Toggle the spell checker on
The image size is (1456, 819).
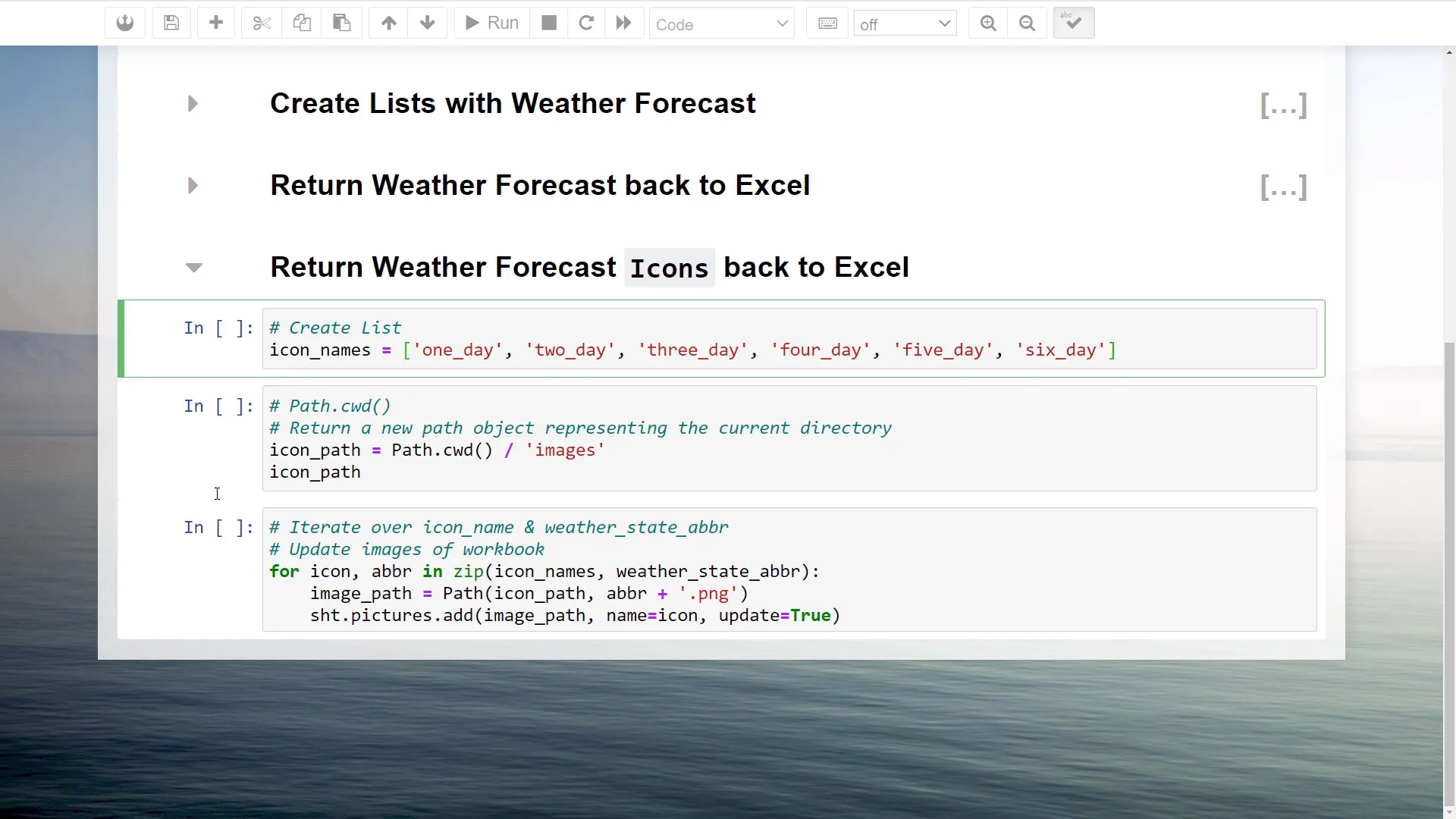click(1074, 23)
